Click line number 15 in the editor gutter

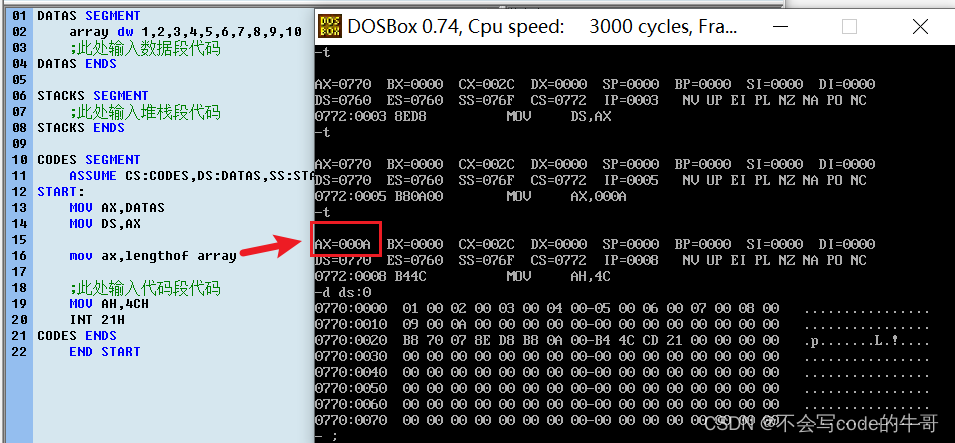[19, 239]
